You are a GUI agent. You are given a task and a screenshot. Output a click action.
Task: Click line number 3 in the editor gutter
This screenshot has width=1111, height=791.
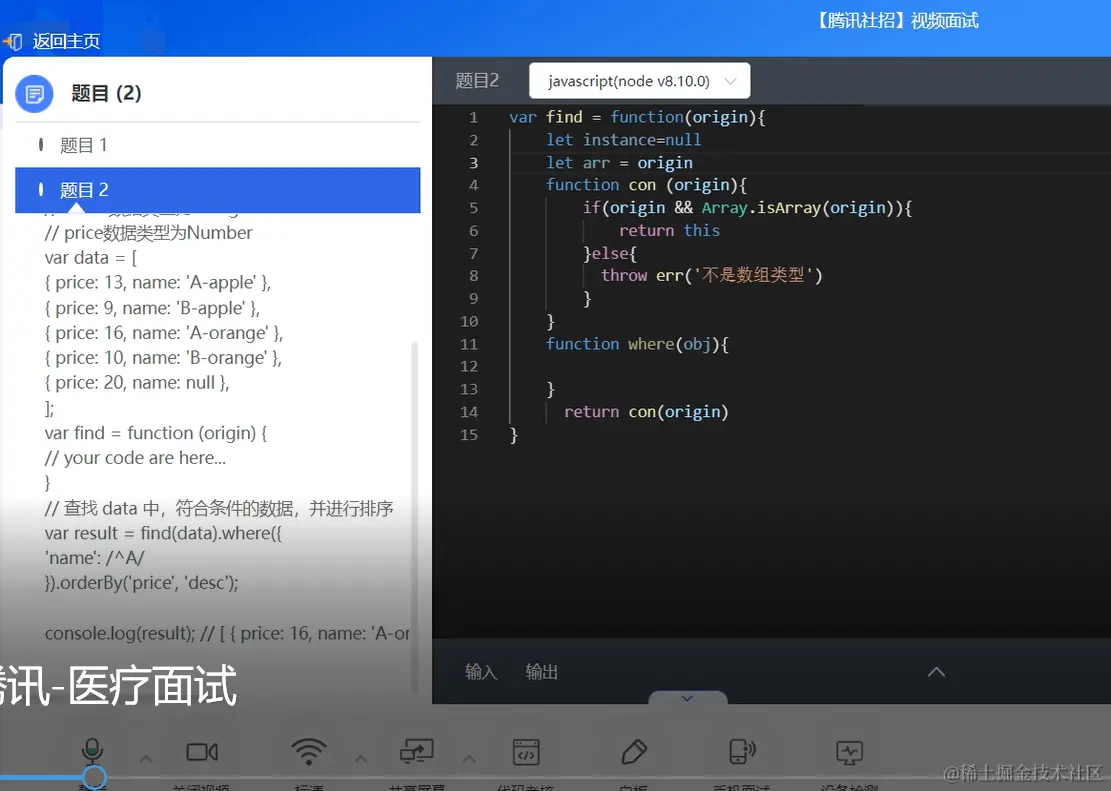(473, 162)
